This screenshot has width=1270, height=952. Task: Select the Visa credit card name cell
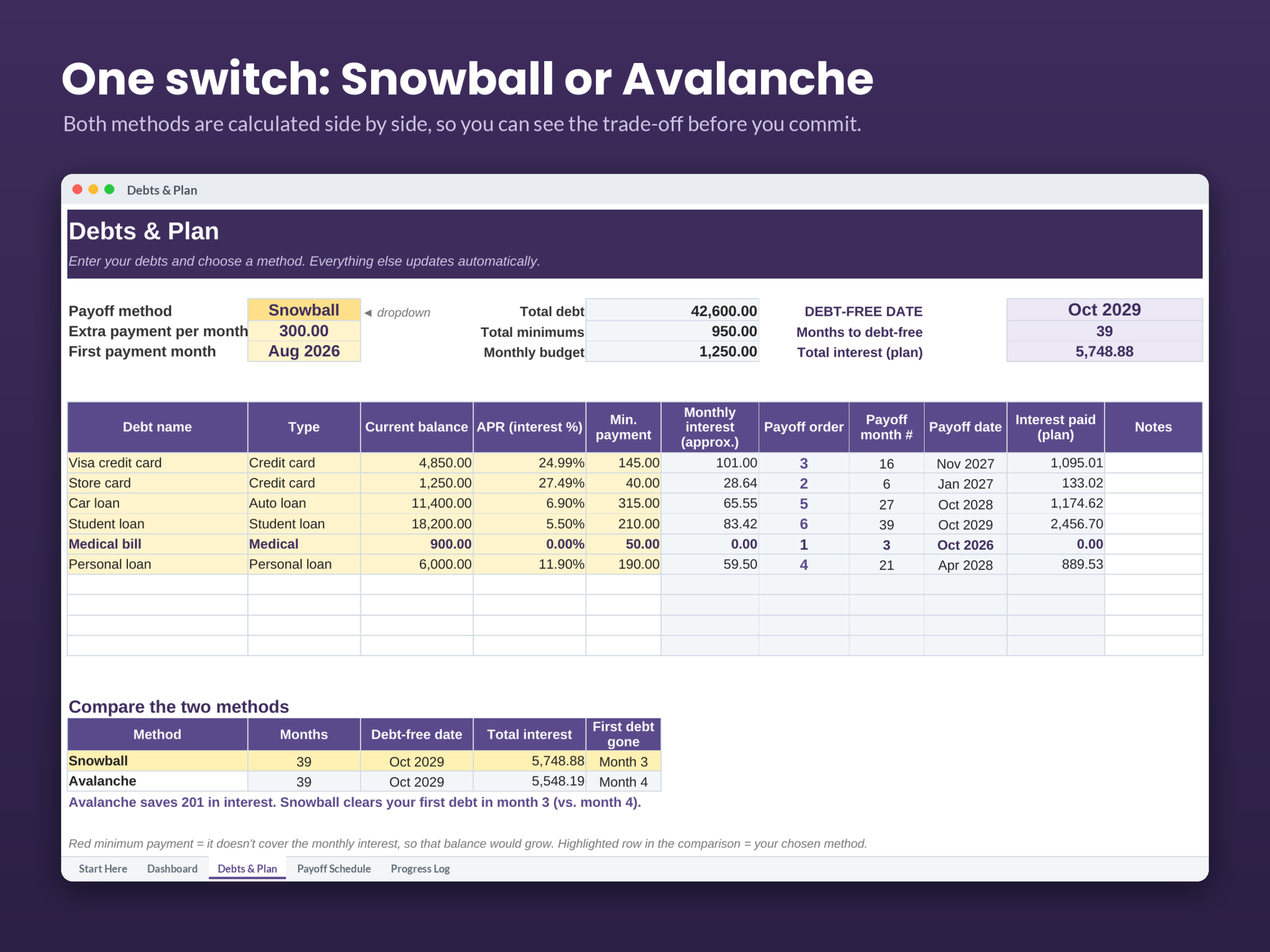157,463
